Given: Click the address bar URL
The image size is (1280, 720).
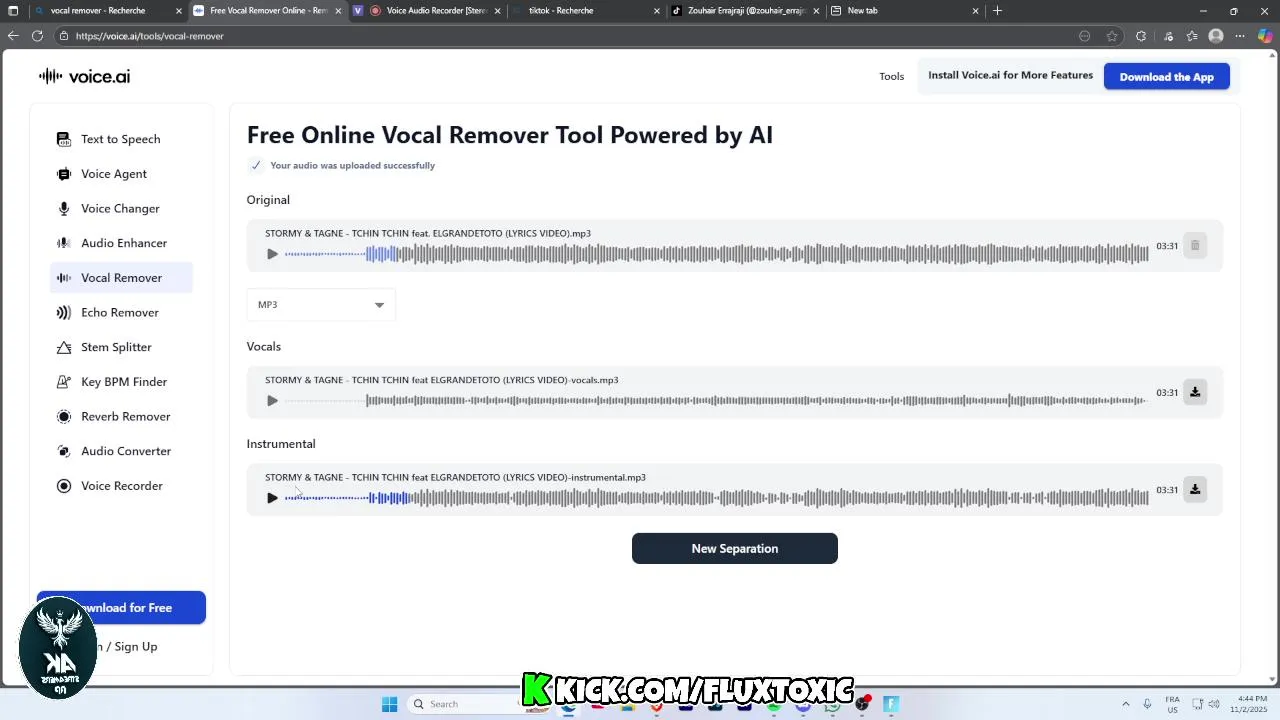Looking at the screenshot, I should point(149,36).
